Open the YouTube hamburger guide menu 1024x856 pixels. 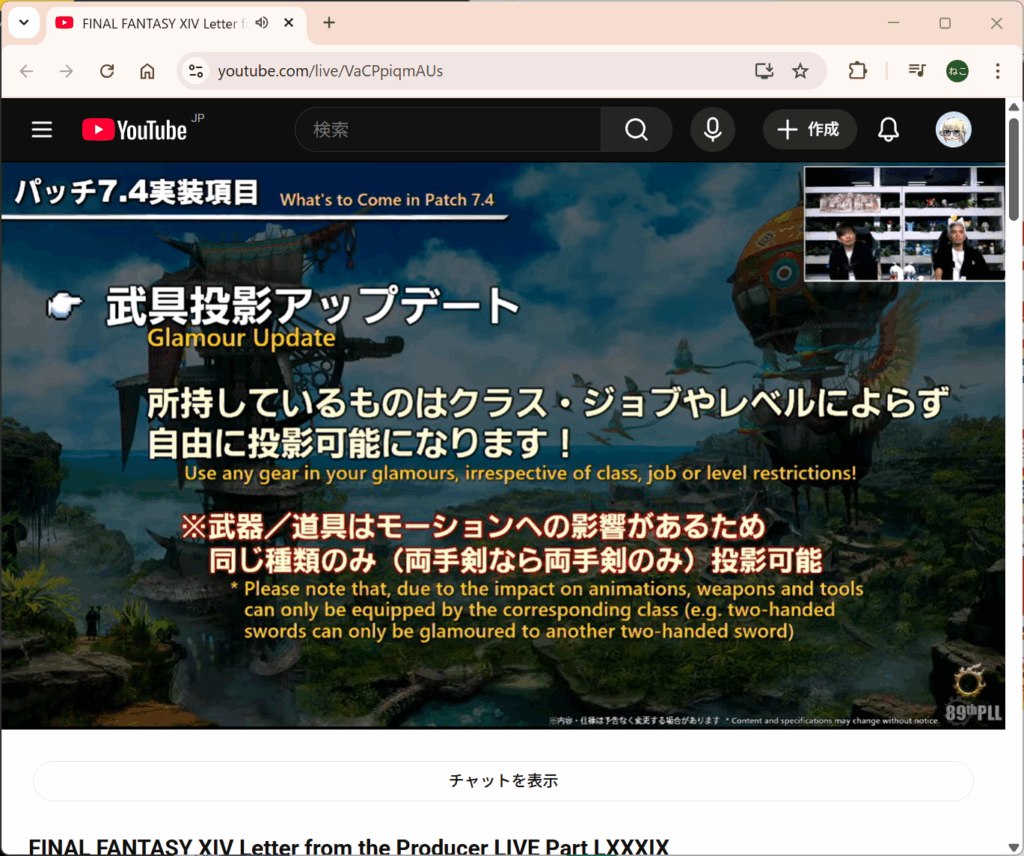pos(41,130)
